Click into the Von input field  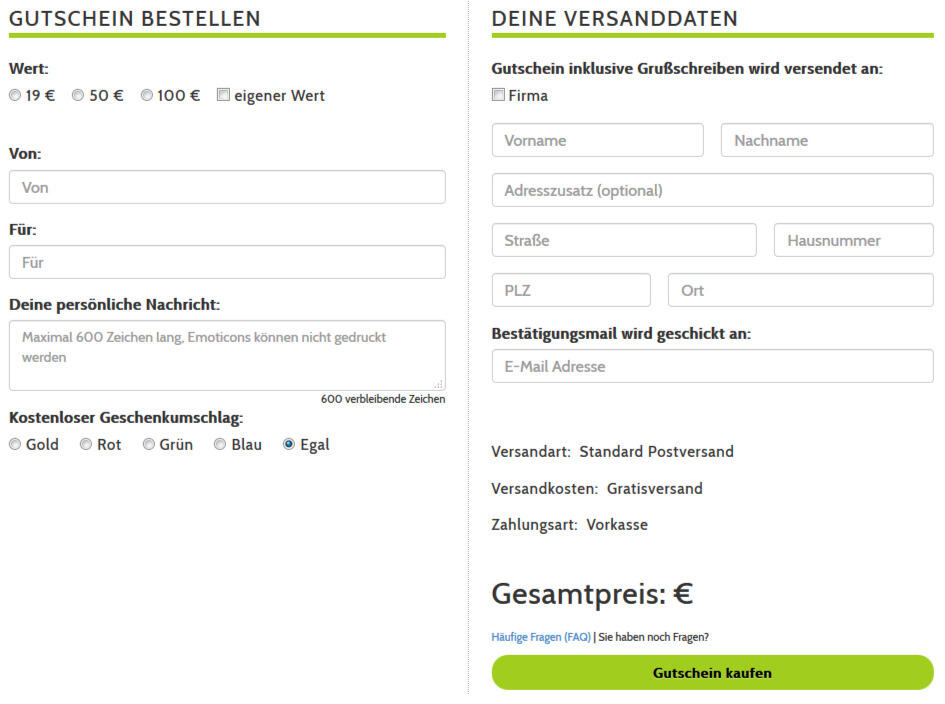(x=227, y=188)
